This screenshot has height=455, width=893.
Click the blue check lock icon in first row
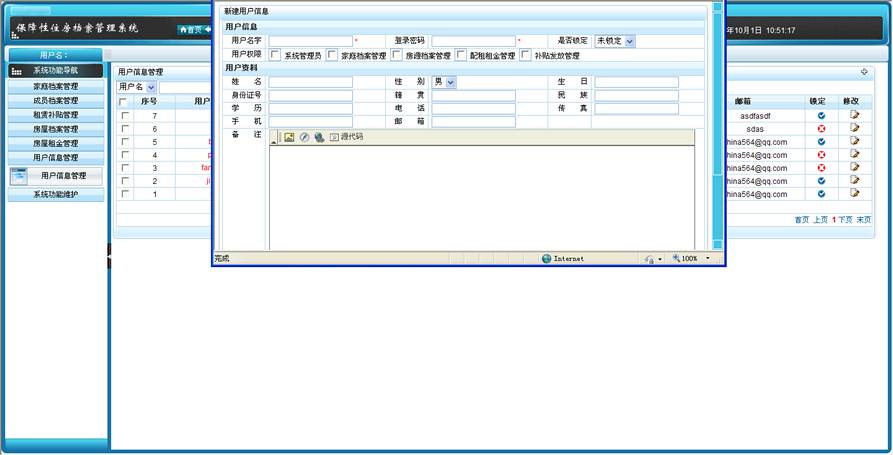click(x=821, y=116)
